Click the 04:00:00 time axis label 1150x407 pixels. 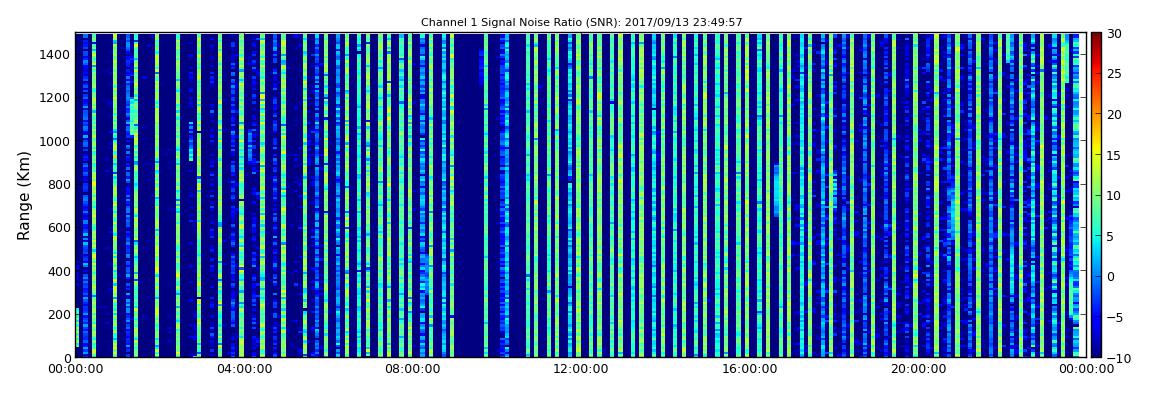tap(243, 369)
